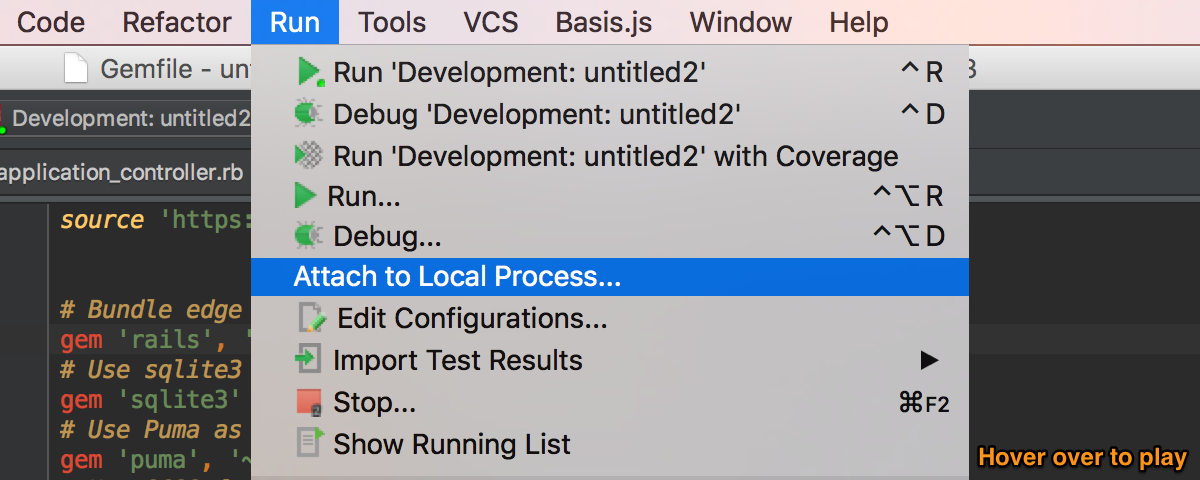Expand Import Test Results submenu arrow
This screenshot has width=1200, height=480.
[930, 360]
